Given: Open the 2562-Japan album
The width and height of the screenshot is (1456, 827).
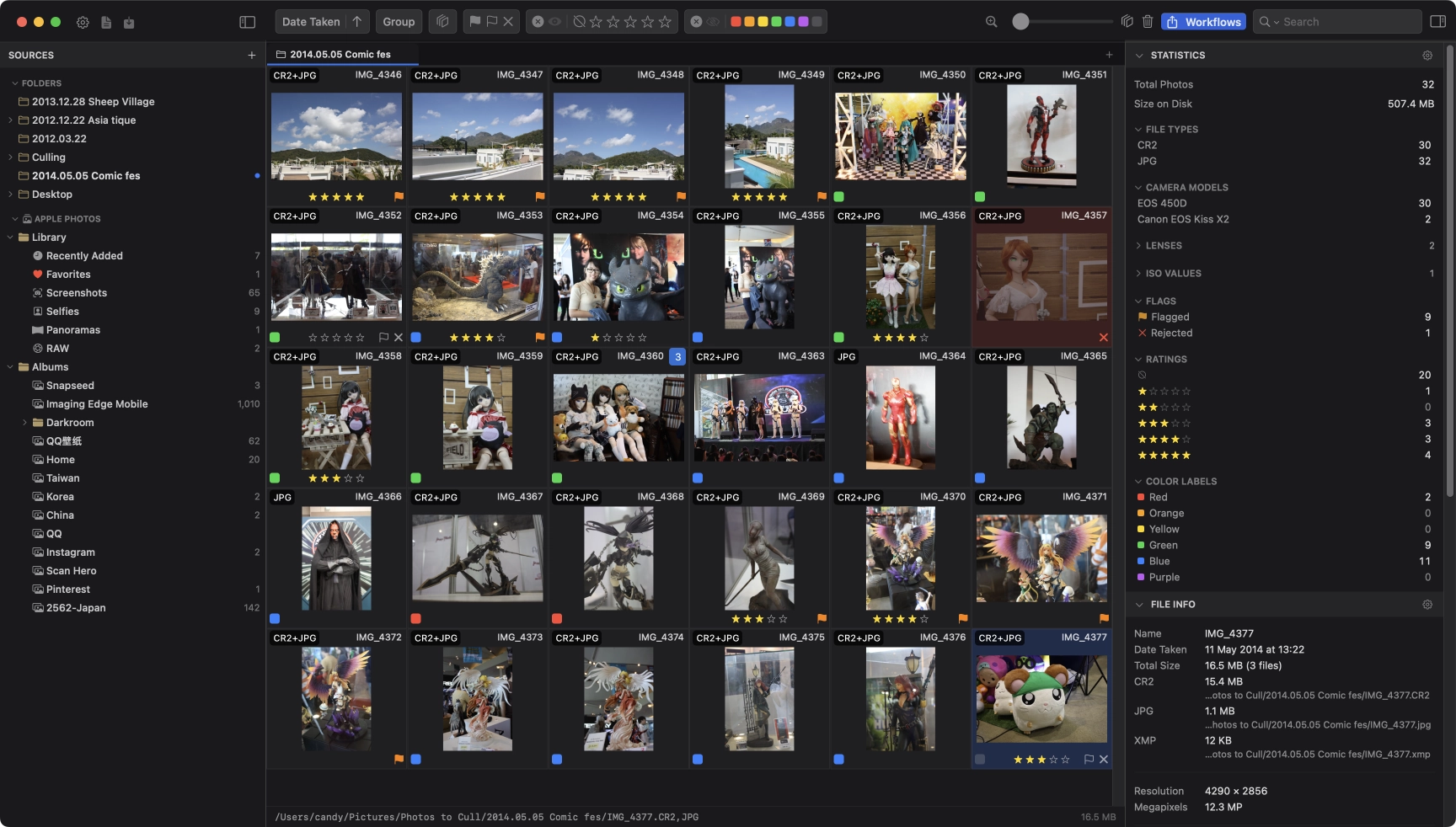Looking at the screenshot, I should point(76,608).
